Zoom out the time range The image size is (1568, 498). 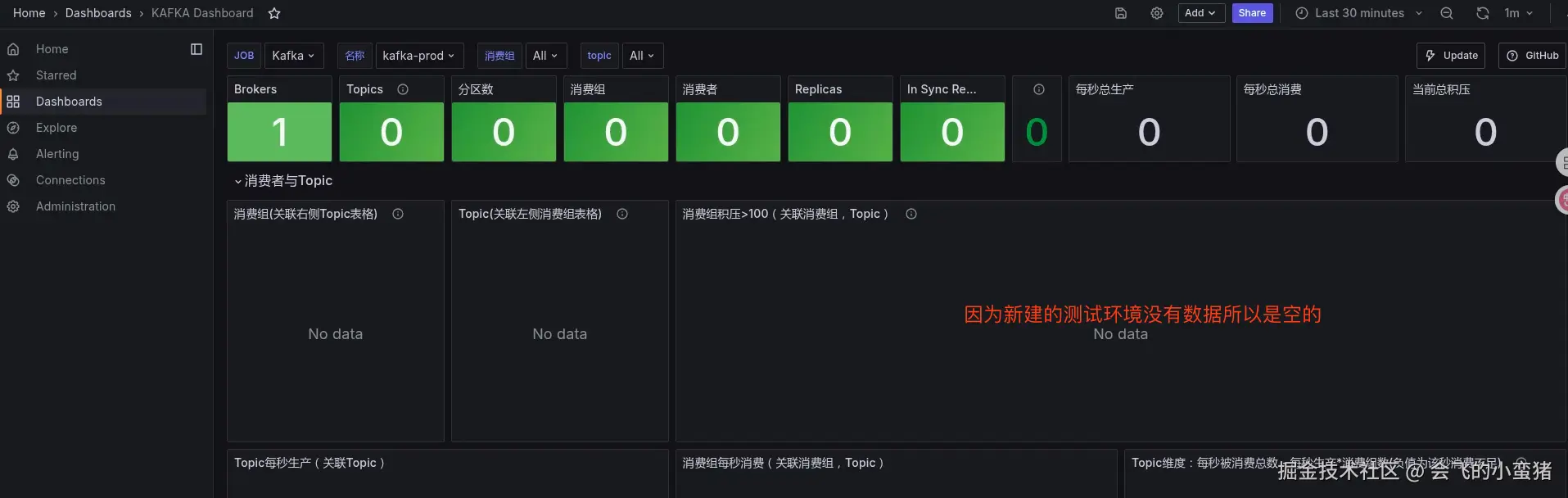coord(1447,13)
